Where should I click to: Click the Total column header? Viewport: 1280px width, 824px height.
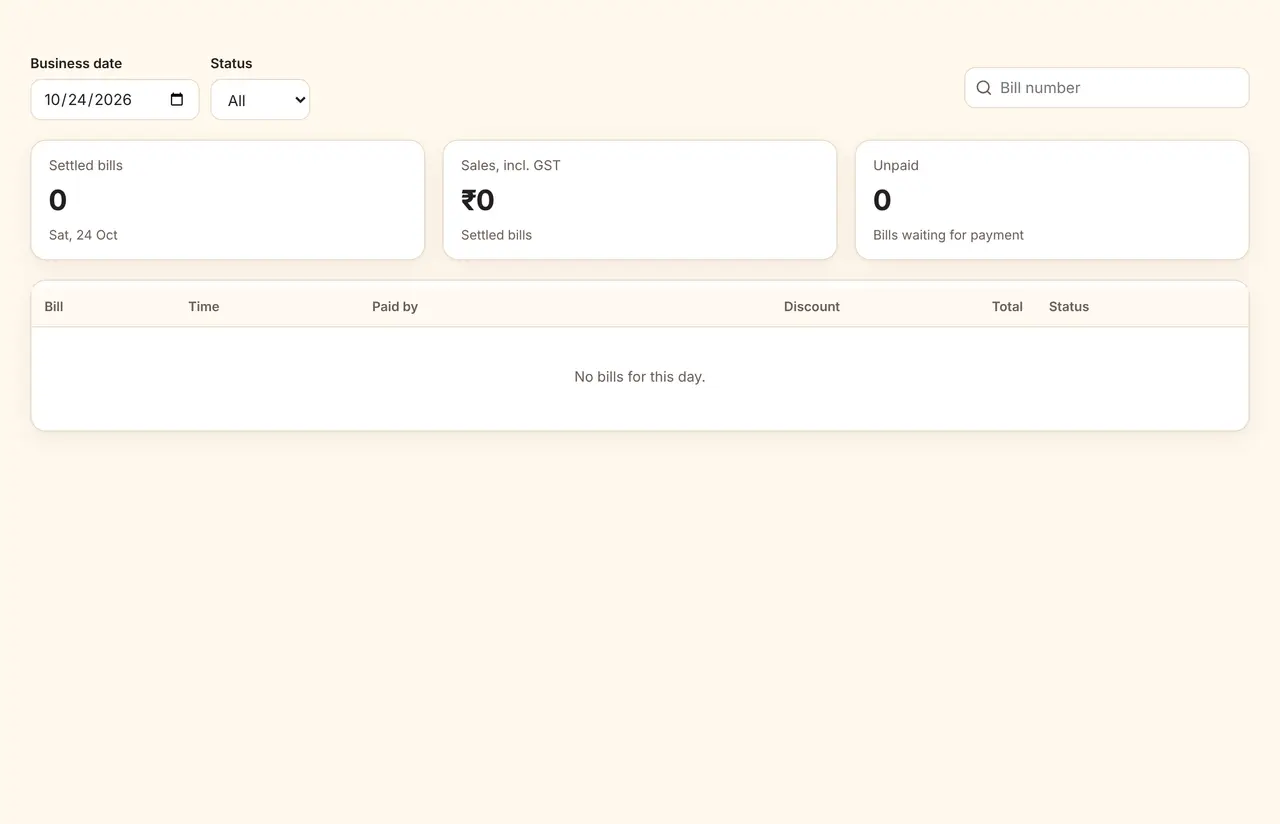(1007, 307)
